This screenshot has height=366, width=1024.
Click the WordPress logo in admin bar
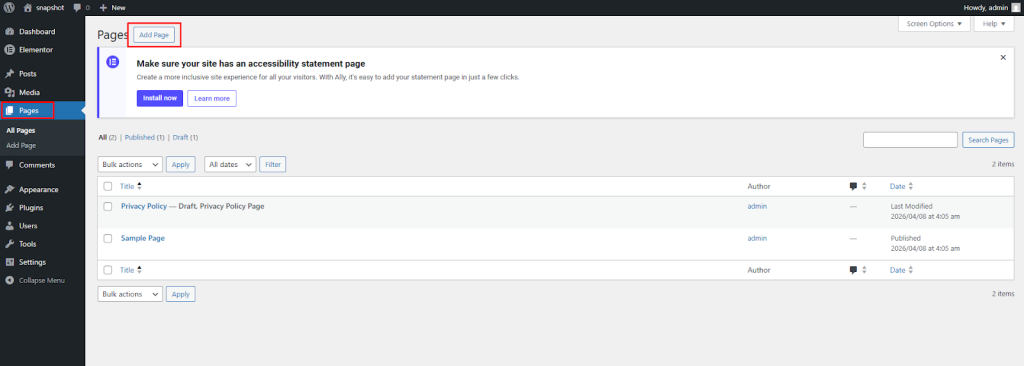click(x=9, y=7)
